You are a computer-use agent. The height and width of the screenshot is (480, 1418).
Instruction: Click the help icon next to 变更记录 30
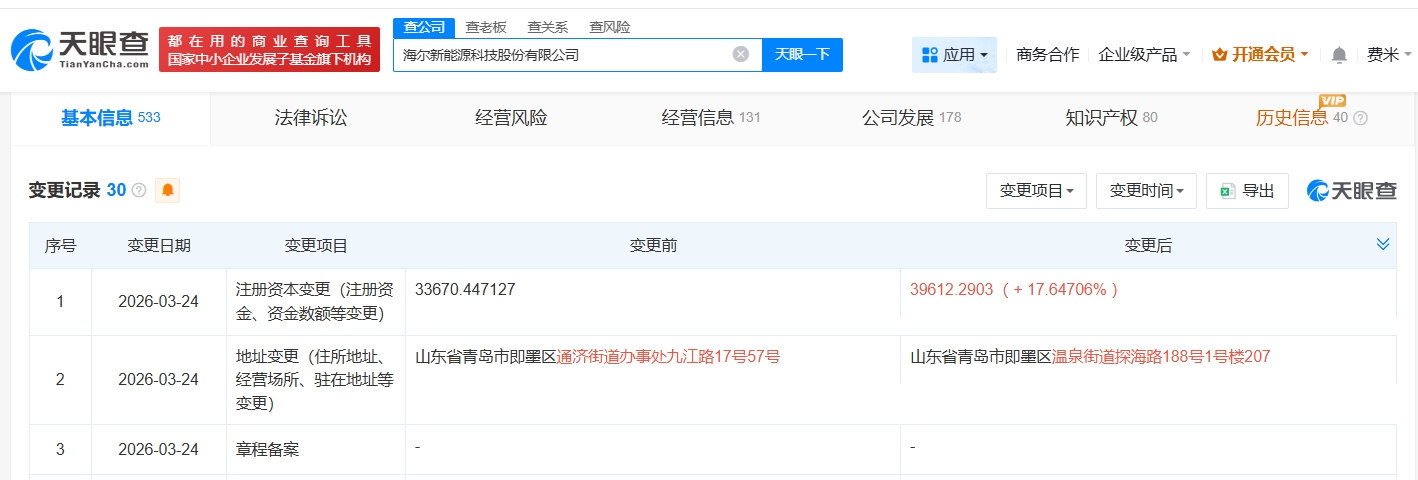point(139,190)
